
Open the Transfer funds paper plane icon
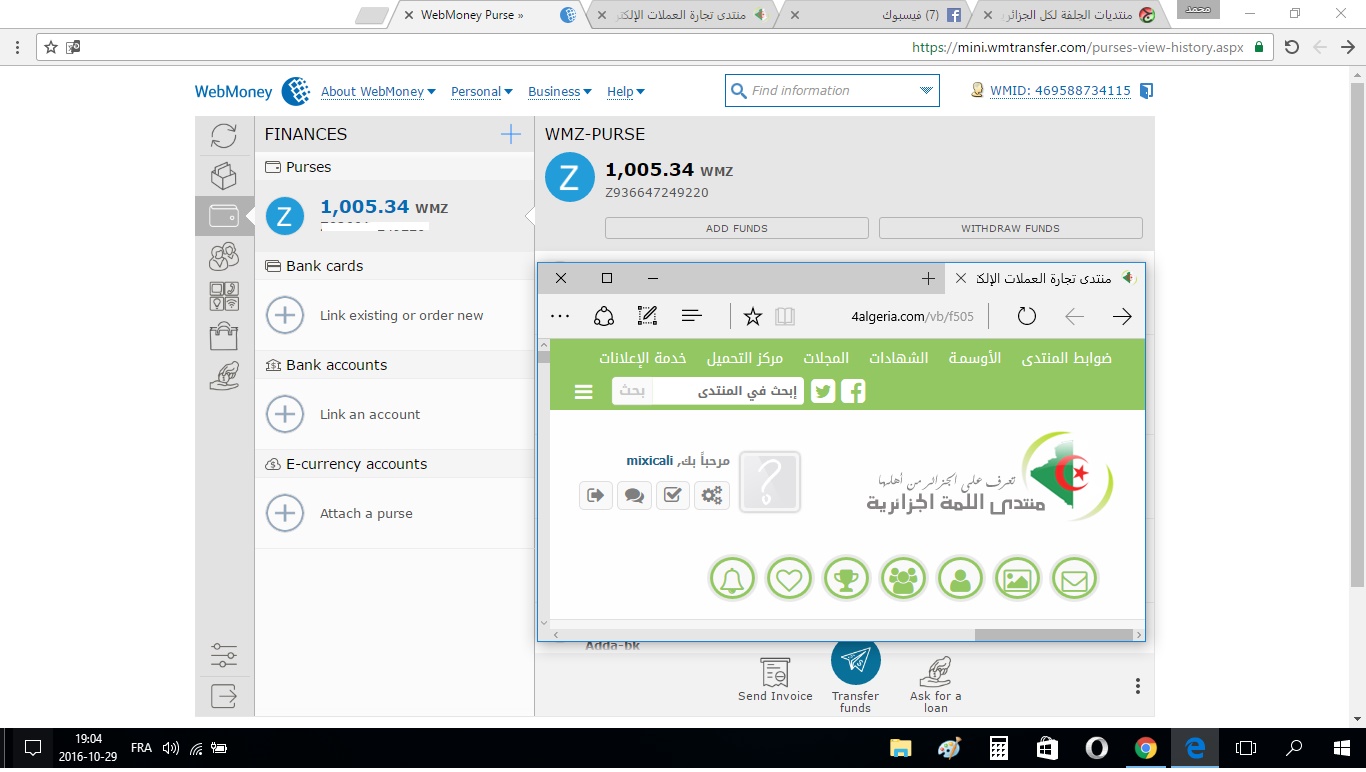coord(855,661)
